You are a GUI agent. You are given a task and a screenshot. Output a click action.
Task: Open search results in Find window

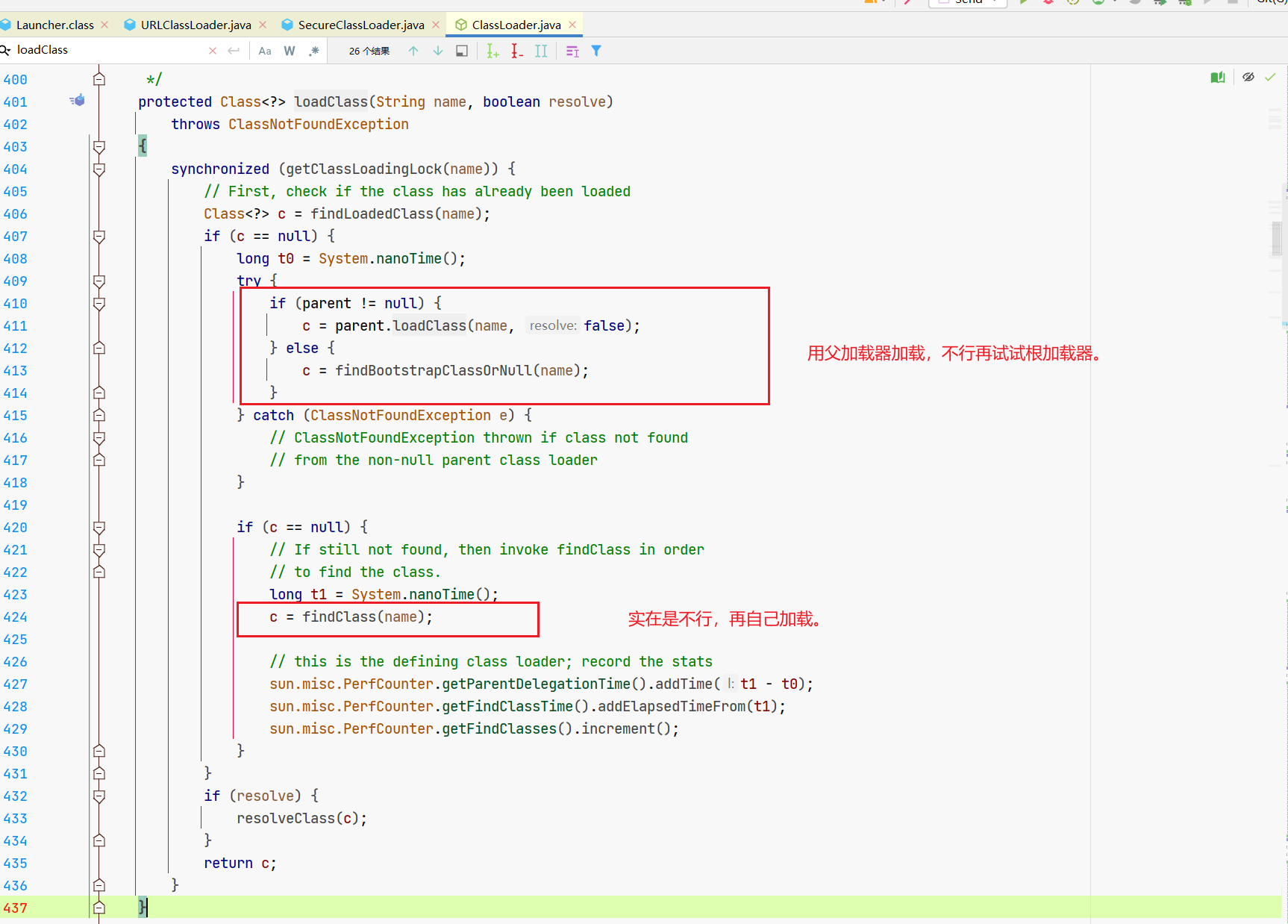[462, 51]
